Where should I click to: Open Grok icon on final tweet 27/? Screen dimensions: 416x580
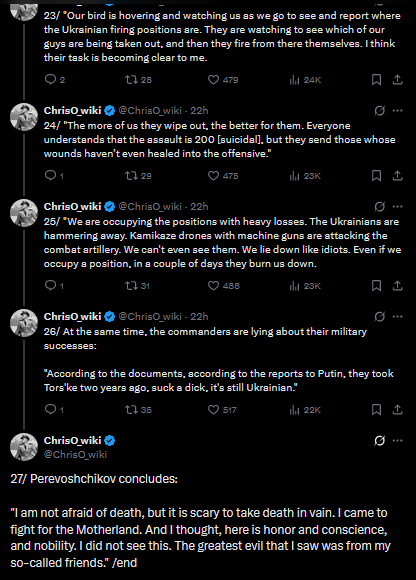[x=379, y=441]
